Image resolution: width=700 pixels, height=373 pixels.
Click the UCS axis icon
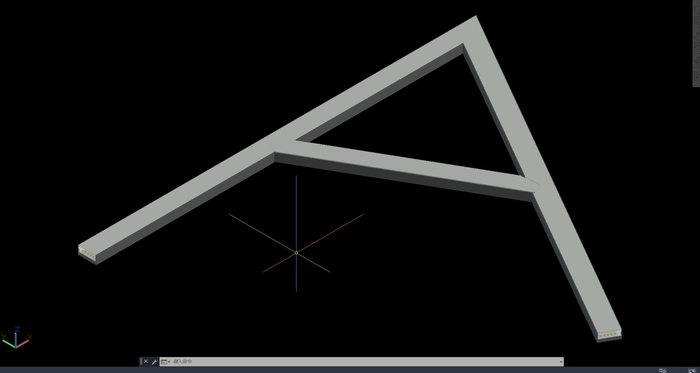coord(16,337)
